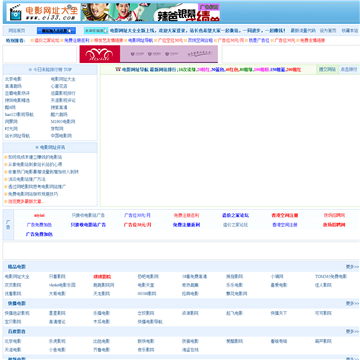Click the blue join button in nav bar
360x360 pixels.
[56, 31]
